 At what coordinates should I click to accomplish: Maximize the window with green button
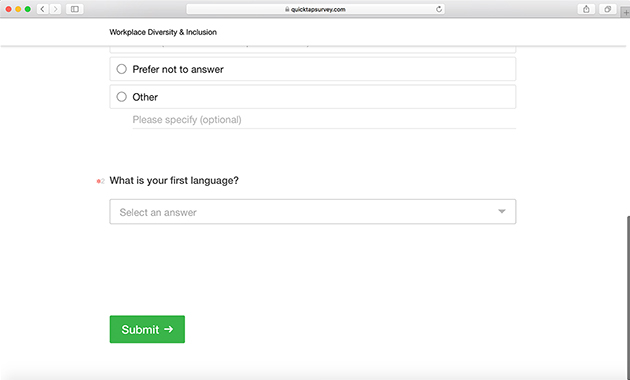pyautogui.click(x=28, y=9)
